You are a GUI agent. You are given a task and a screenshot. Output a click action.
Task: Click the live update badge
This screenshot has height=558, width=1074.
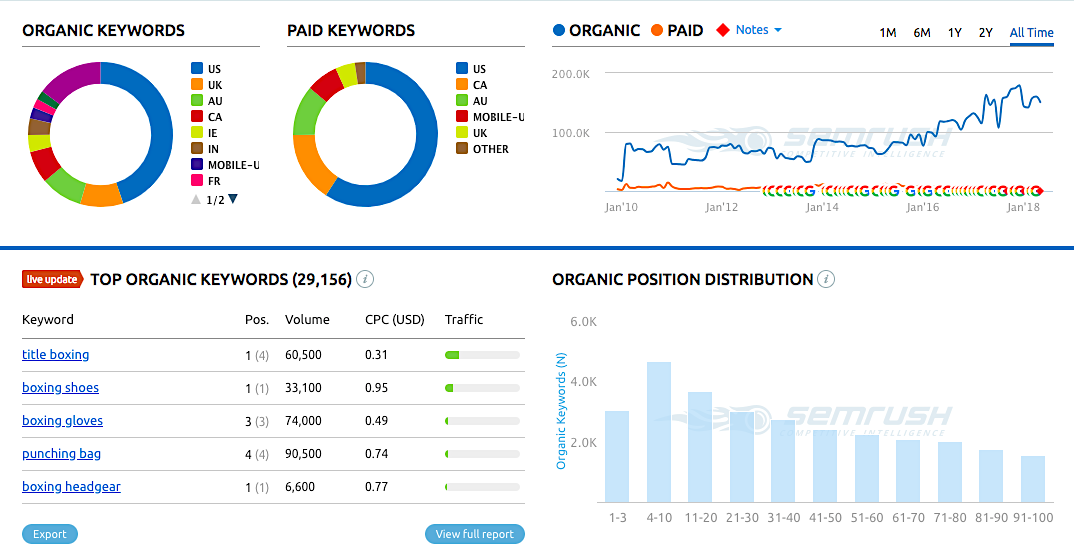click(51, 280)
